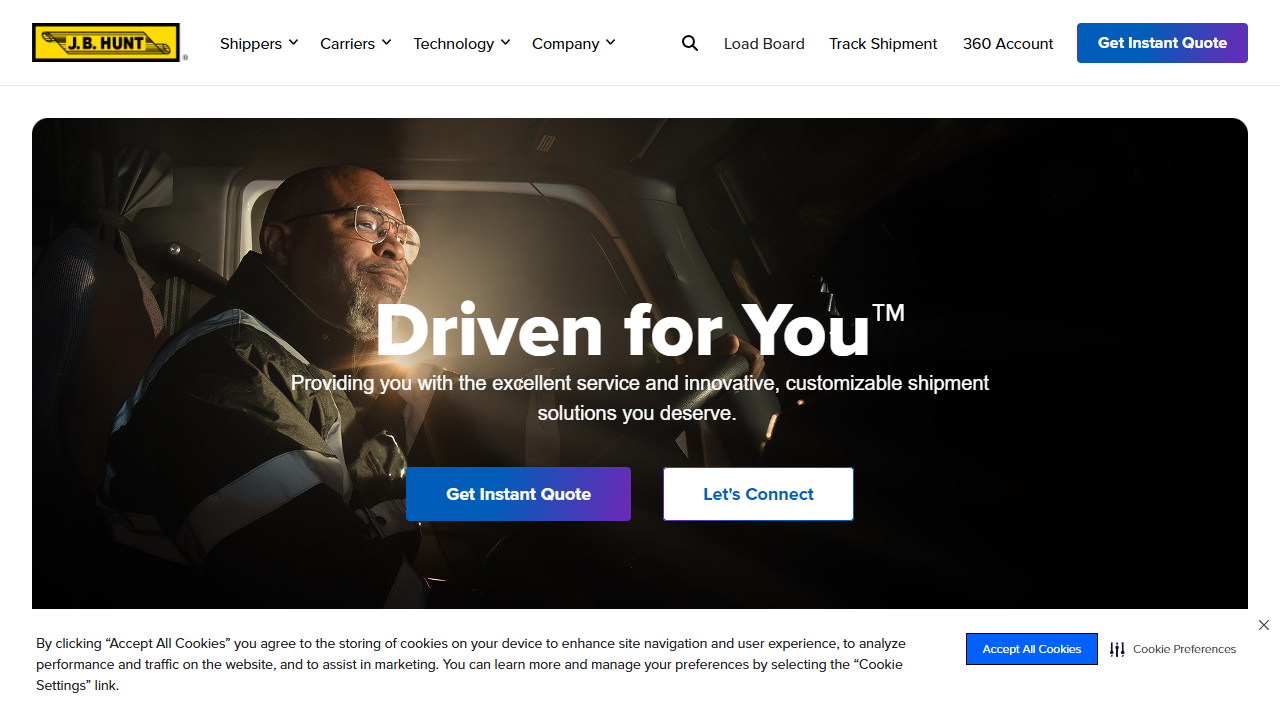The width and height of the screenshot is (1280, 720).
Task: Open the Track Shipment link
Action: point(883,43)
